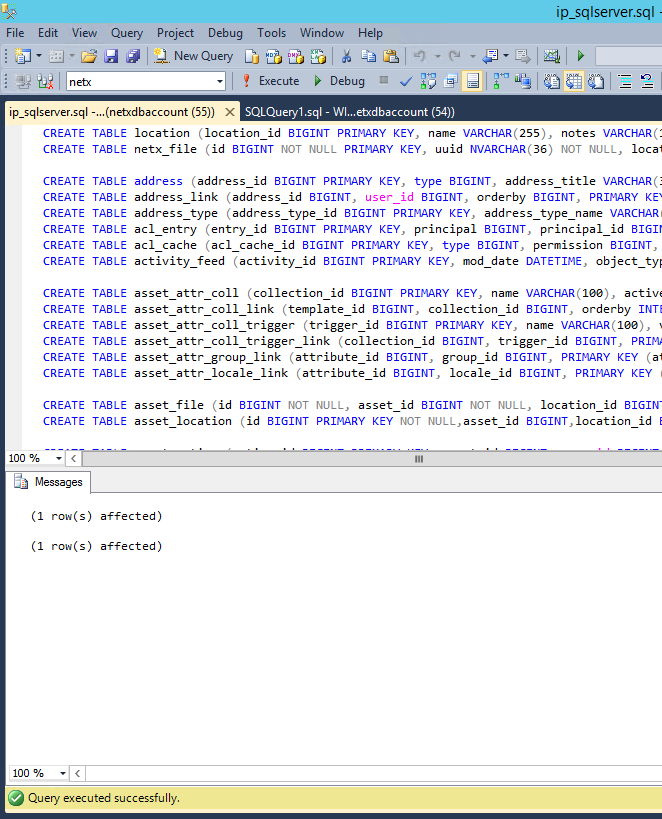Image resolution: width=662 pixels, height=819 pixels.
Task: Execute the current query
Action: (270, 81)
